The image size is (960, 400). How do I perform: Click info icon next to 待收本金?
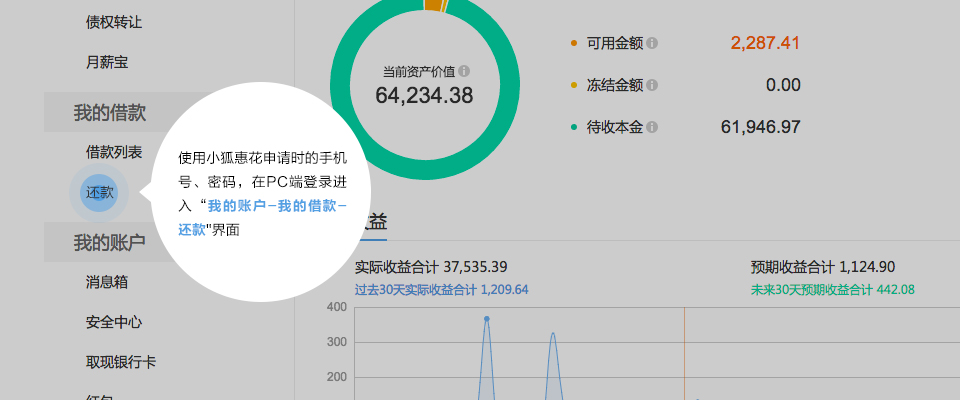tap(652, 127)
